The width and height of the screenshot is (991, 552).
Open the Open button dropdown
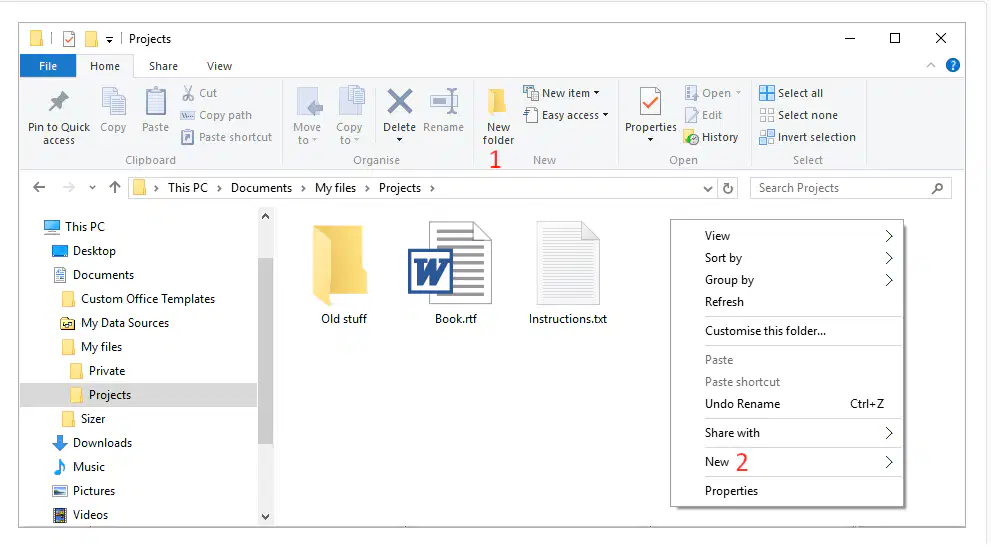(x=738, y=93)
